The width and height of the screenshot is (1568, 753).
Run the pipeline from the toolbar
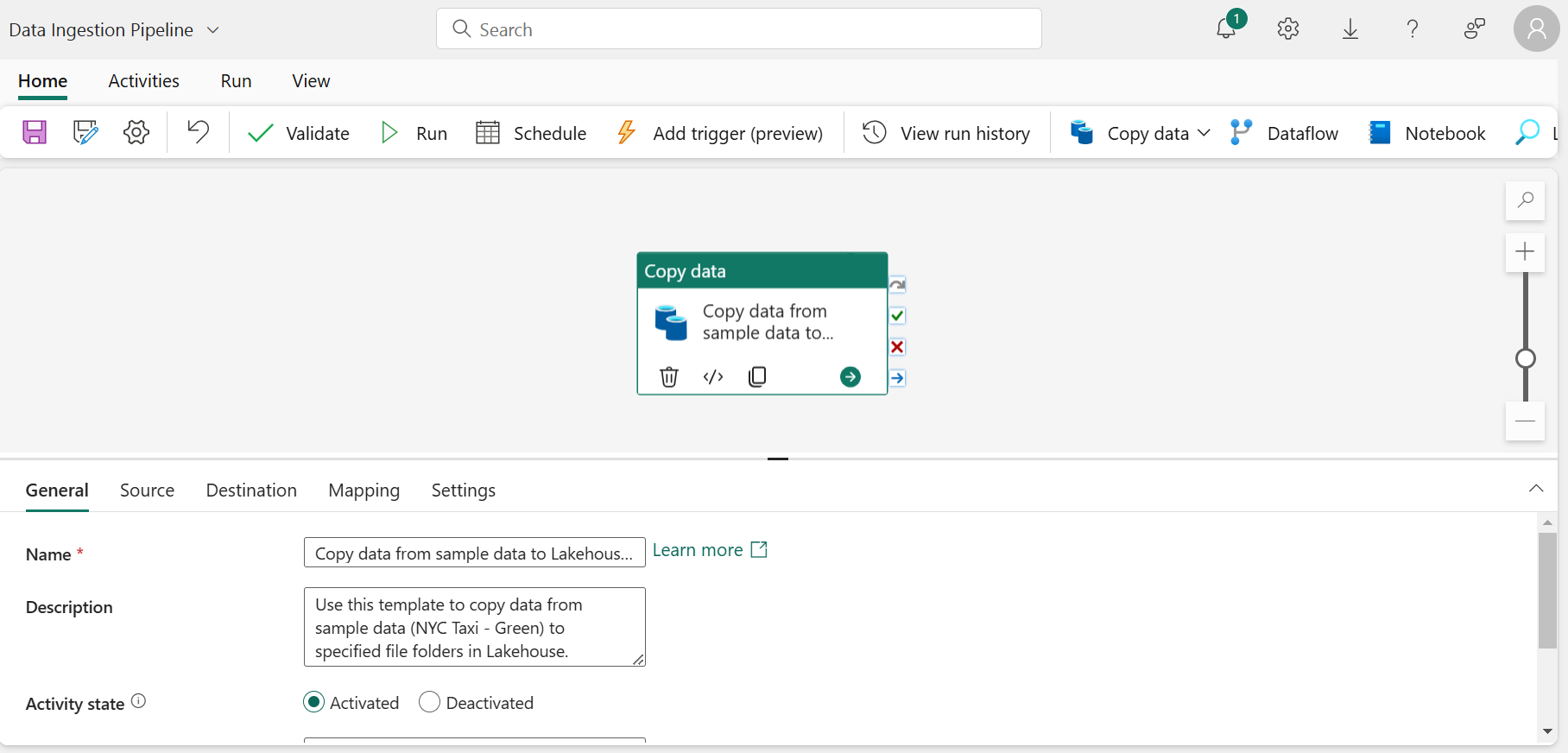[414, 133]
